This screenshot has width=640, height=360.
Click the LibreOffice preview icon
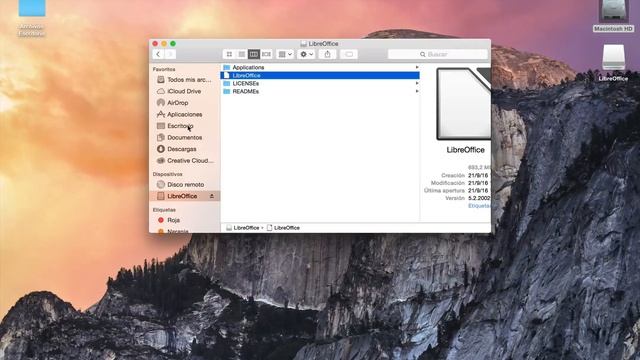click(x=464, y=104)
